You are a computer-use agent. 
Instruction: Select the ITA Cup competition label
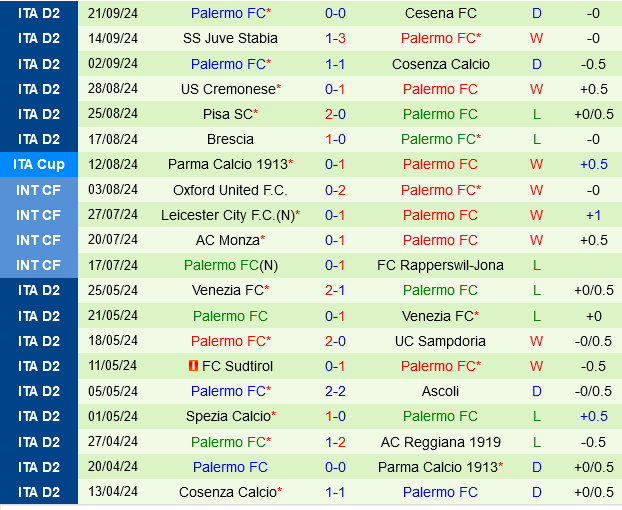coord(38,164)
